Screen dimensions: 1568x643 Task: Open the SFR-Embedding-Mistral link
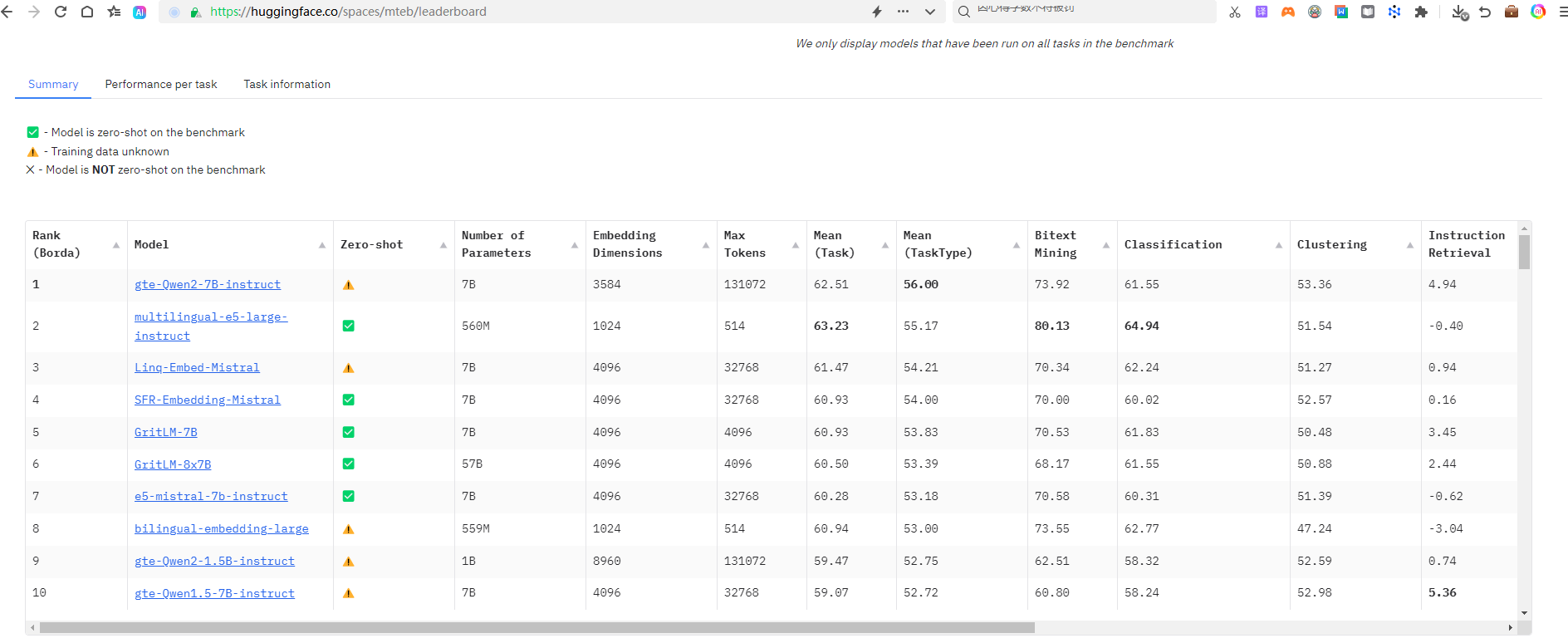tap(208, 400)
